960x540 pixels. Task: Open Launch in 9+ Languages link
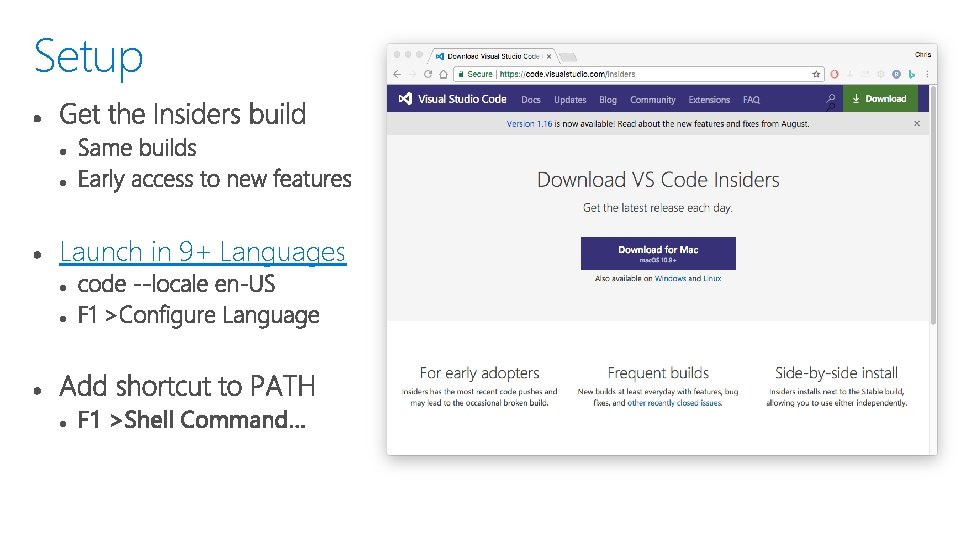(203, 252)
